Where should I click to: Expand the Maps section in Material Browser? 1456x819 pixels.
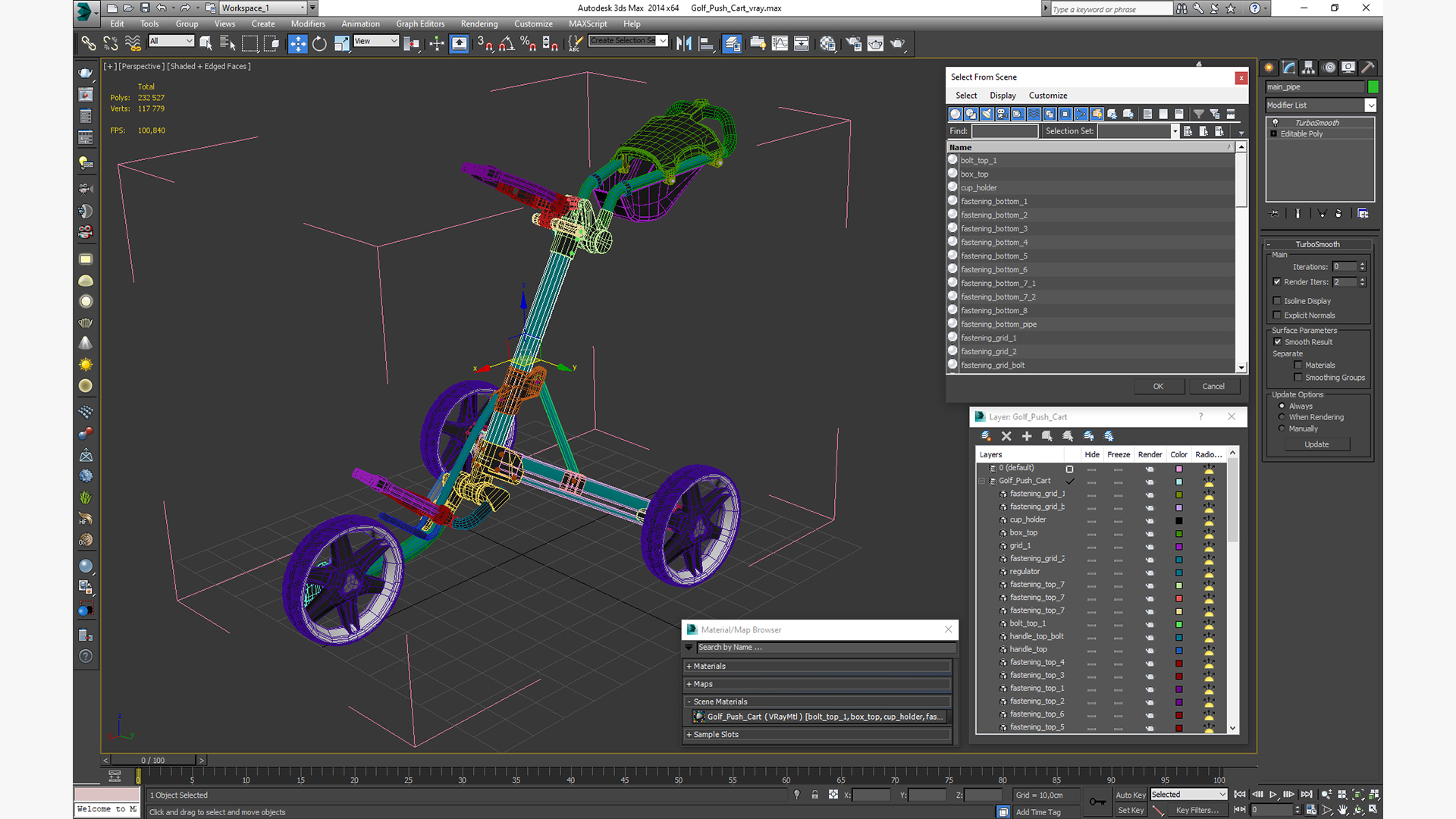[x=817, y=684]
